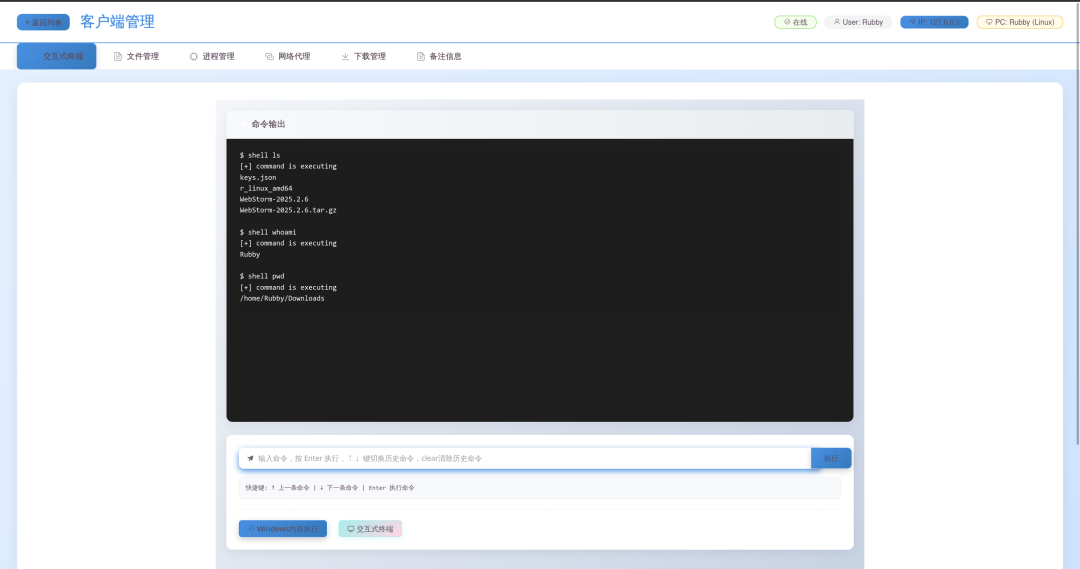
Task: Click the 快捷键 shortcut hint text
Action: pyautogui.click(x=330, y=488)
